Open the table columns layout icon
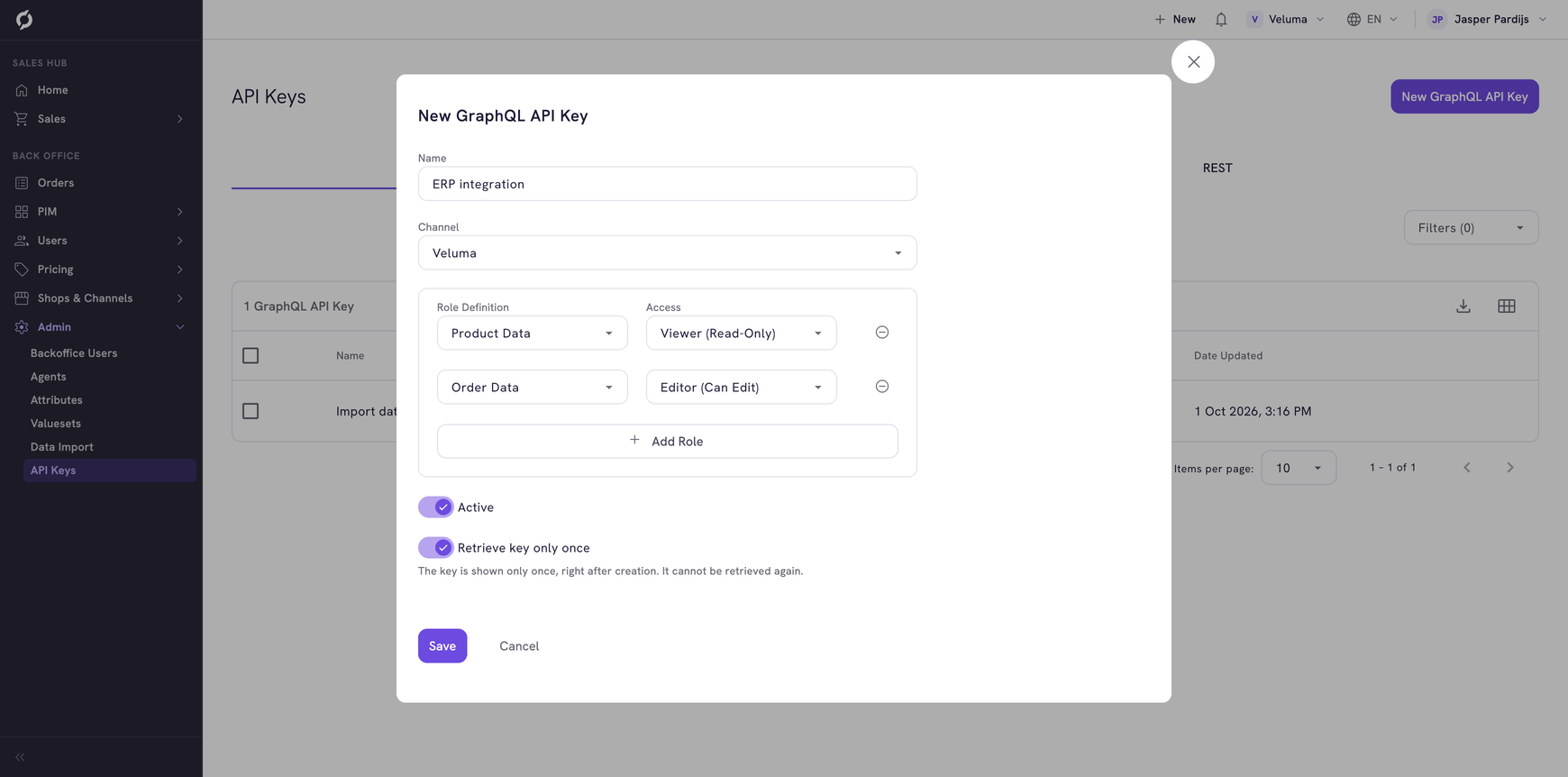Screen dimensions: 1568x777 tap(1507, 306)
